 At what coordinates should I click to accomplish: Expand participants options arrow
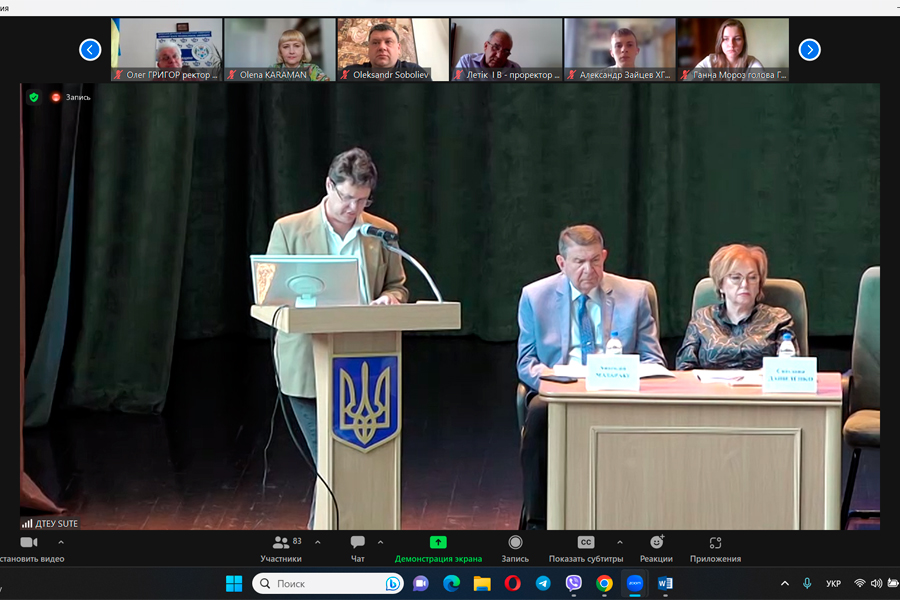click(317, 542)
